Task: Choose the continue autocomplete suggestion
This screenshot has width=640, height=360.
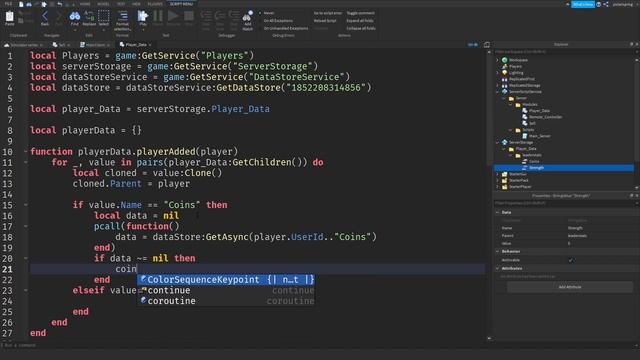Action: pyautogui.click(x=226, y=290)
